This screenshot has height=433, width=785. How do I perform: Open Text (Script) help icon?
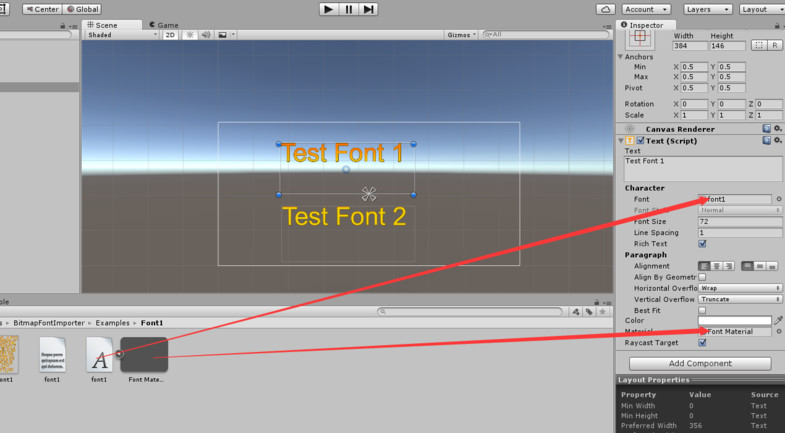tap(766, 141)
